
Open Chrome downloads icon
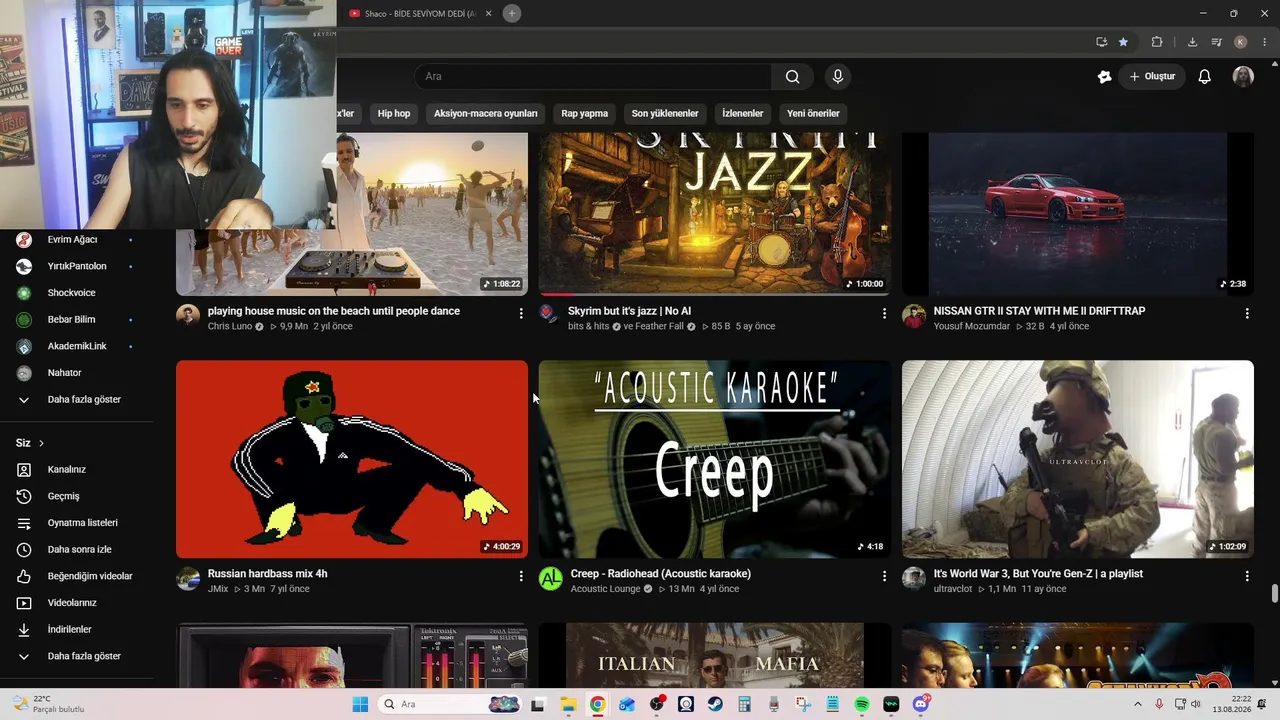coord(1192,42)
